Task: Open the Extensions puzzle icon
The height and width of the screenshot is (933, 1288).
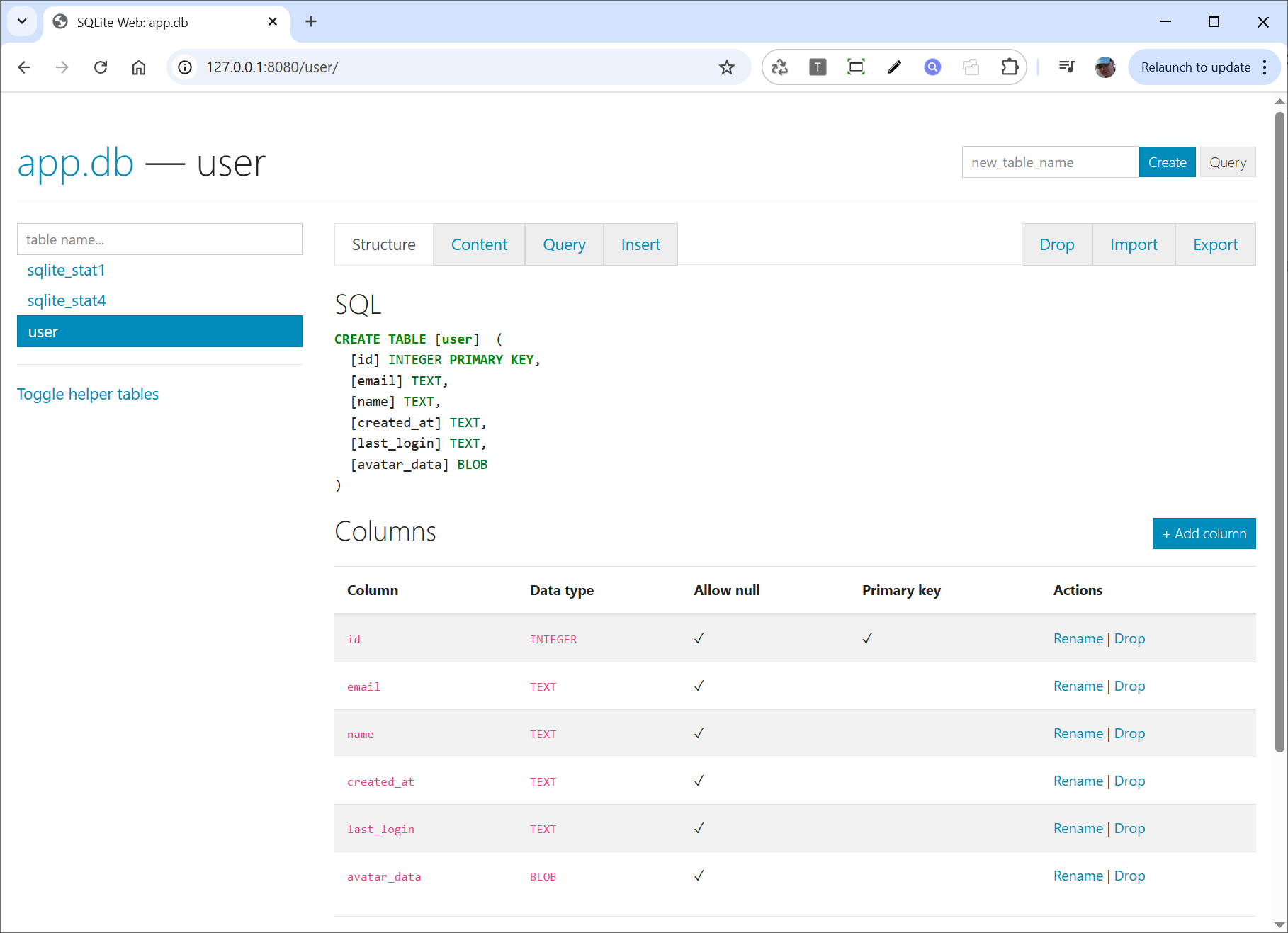Action: (1009, 67)
